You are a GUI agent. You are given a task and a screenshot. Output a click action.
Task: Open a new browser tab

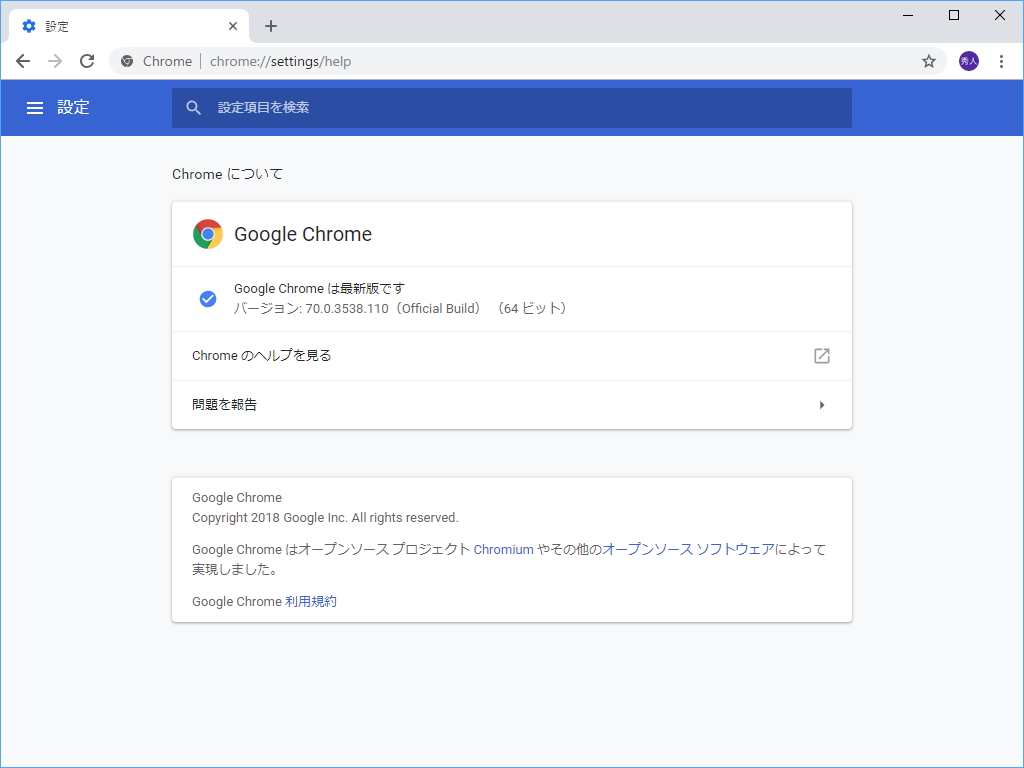[270, 25]
